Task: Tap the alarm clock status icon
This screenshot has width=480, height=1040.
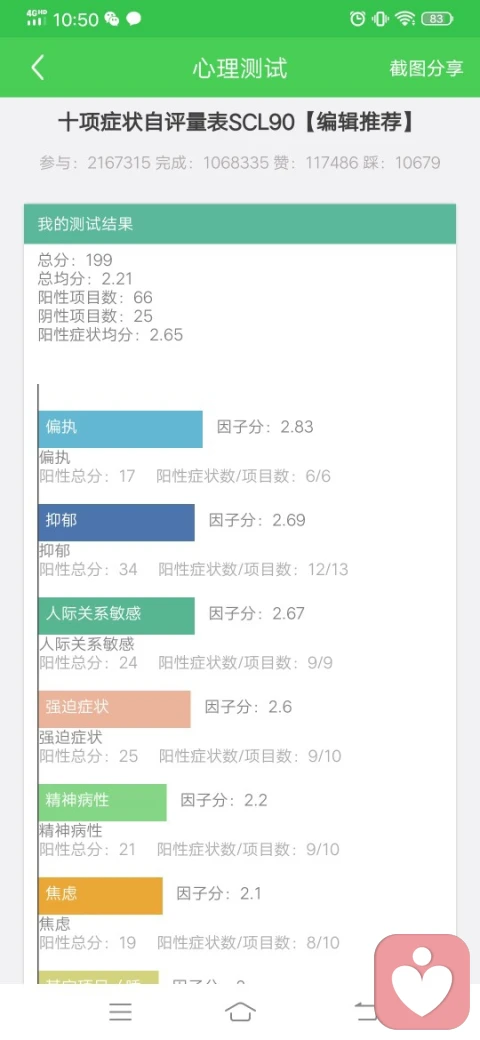Action: click(357, 19)
